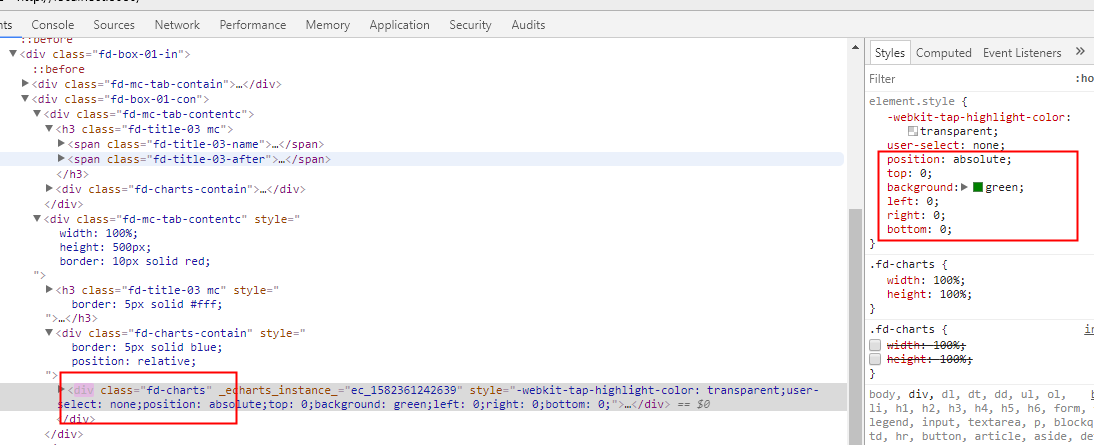1094x445 pixels.
Task: Toggle the struck-through height: 100% checkbox
Action: pos(875,359)
